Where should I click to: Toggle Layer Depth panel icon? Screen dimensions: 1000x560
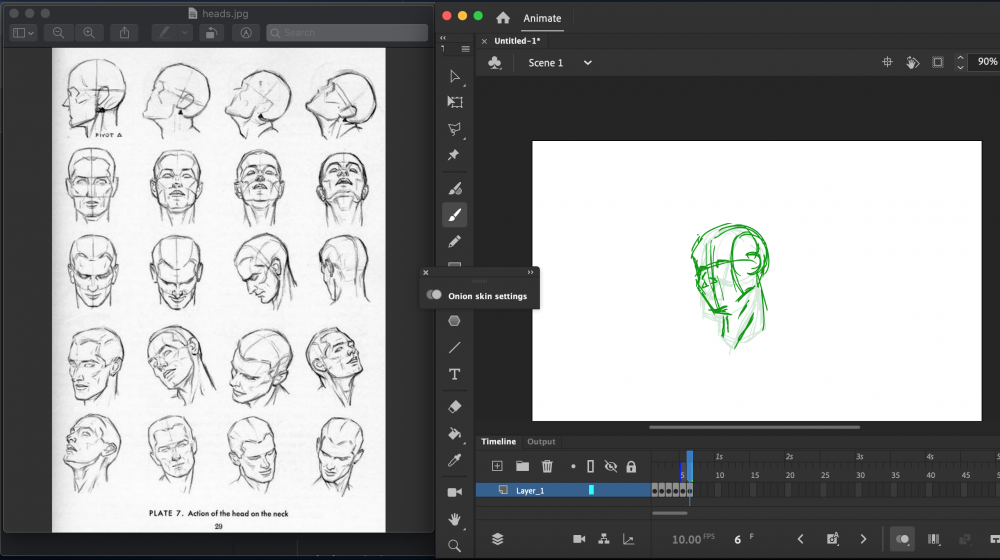[x=497, y=539]
